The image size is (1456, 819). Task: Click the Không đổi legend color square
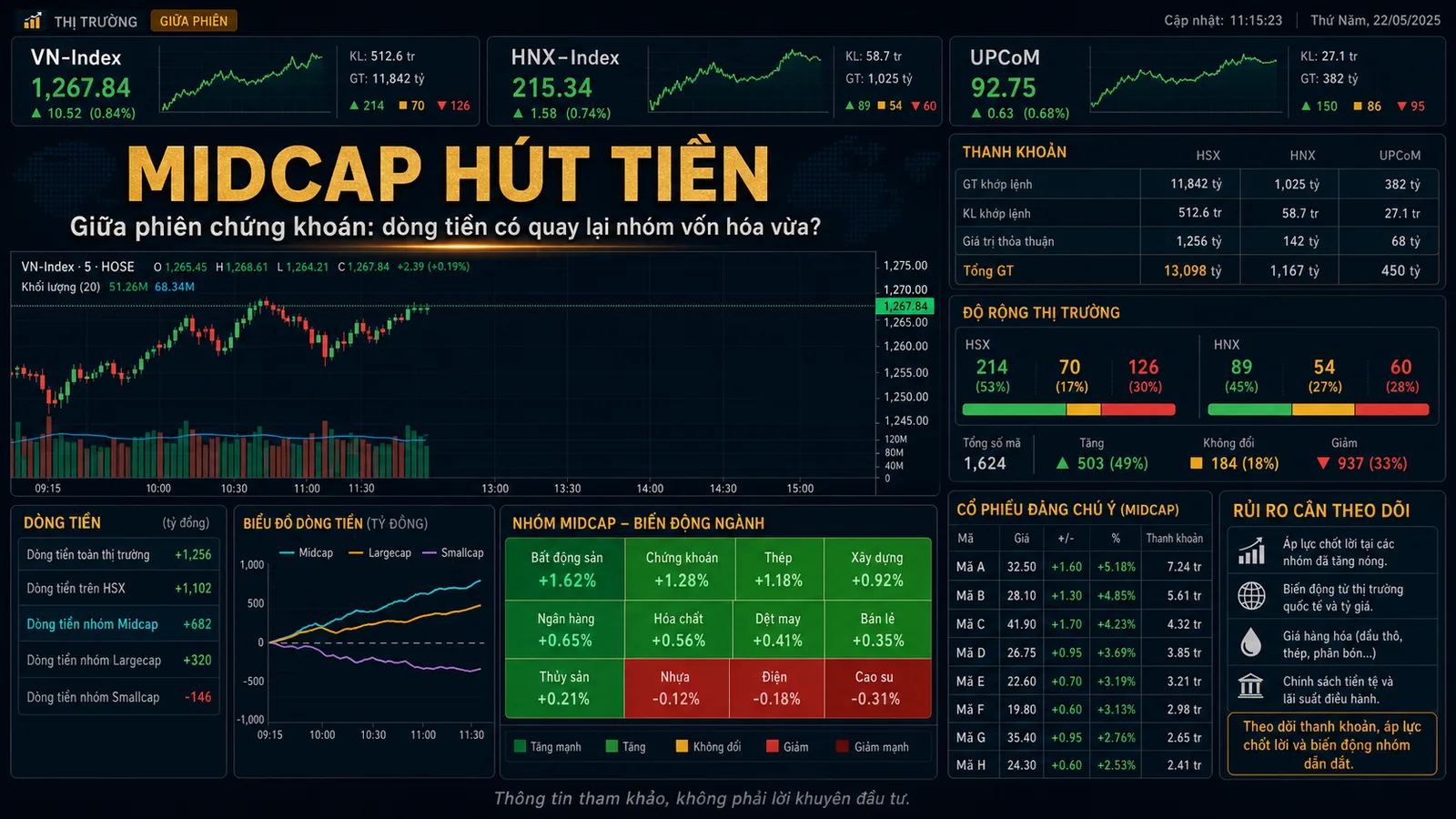tap(682, 746)
